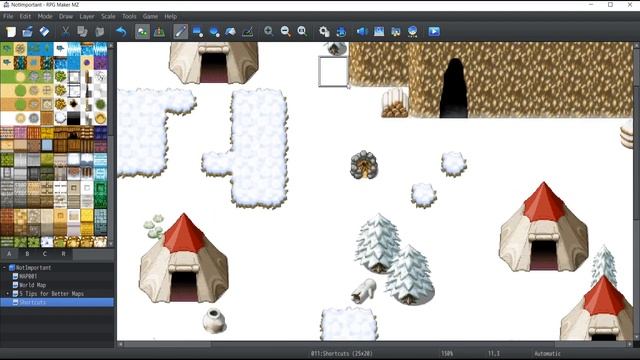Viewport: 640px width, 360px height.
Task: Click the white clay pot on map
Action: coord(214,320)
